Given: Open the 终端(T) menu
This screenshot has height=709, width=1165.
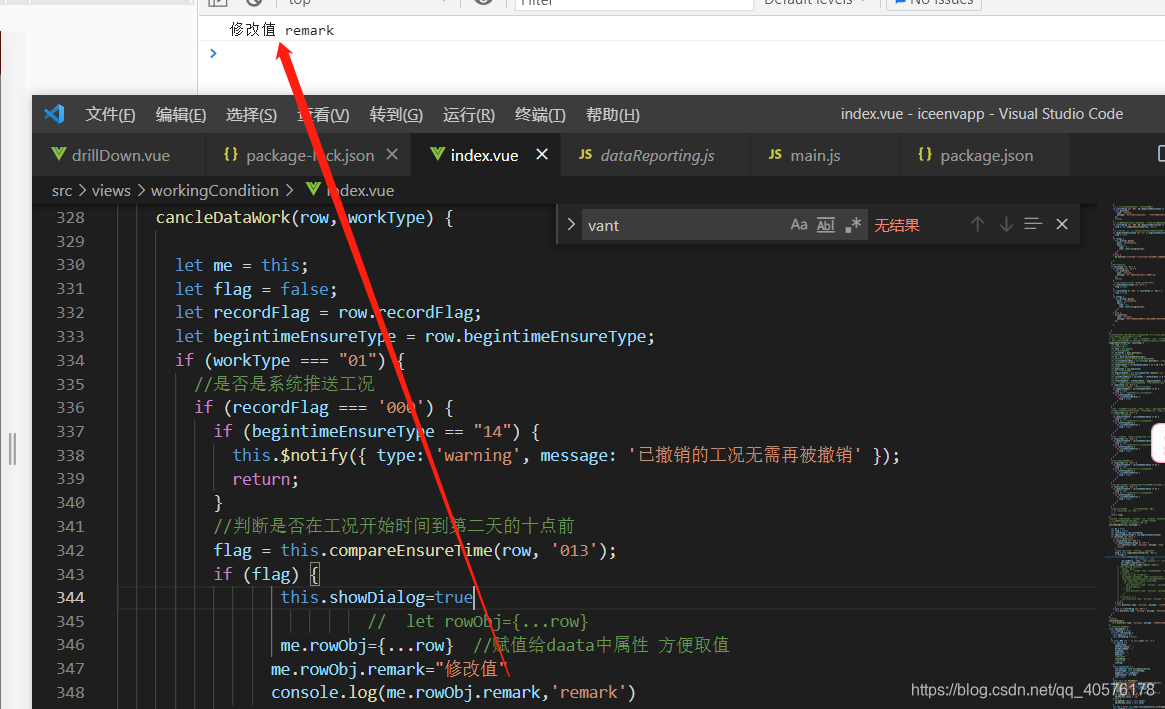Looking at the screenshot, I should [540, 114].
